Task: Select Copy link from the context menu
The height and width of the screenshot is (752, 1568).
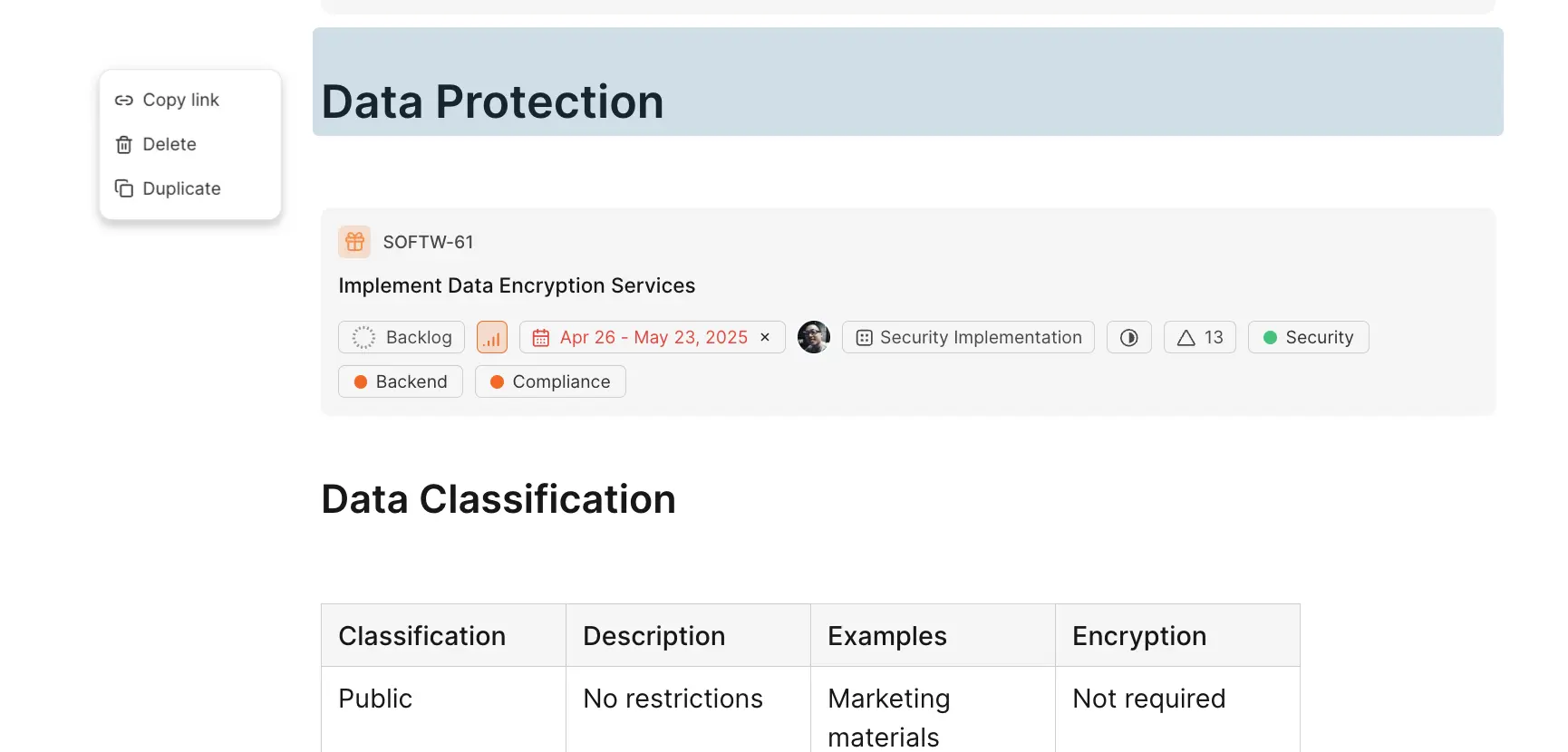Action: pyautogui.click(x=181, y=100)
